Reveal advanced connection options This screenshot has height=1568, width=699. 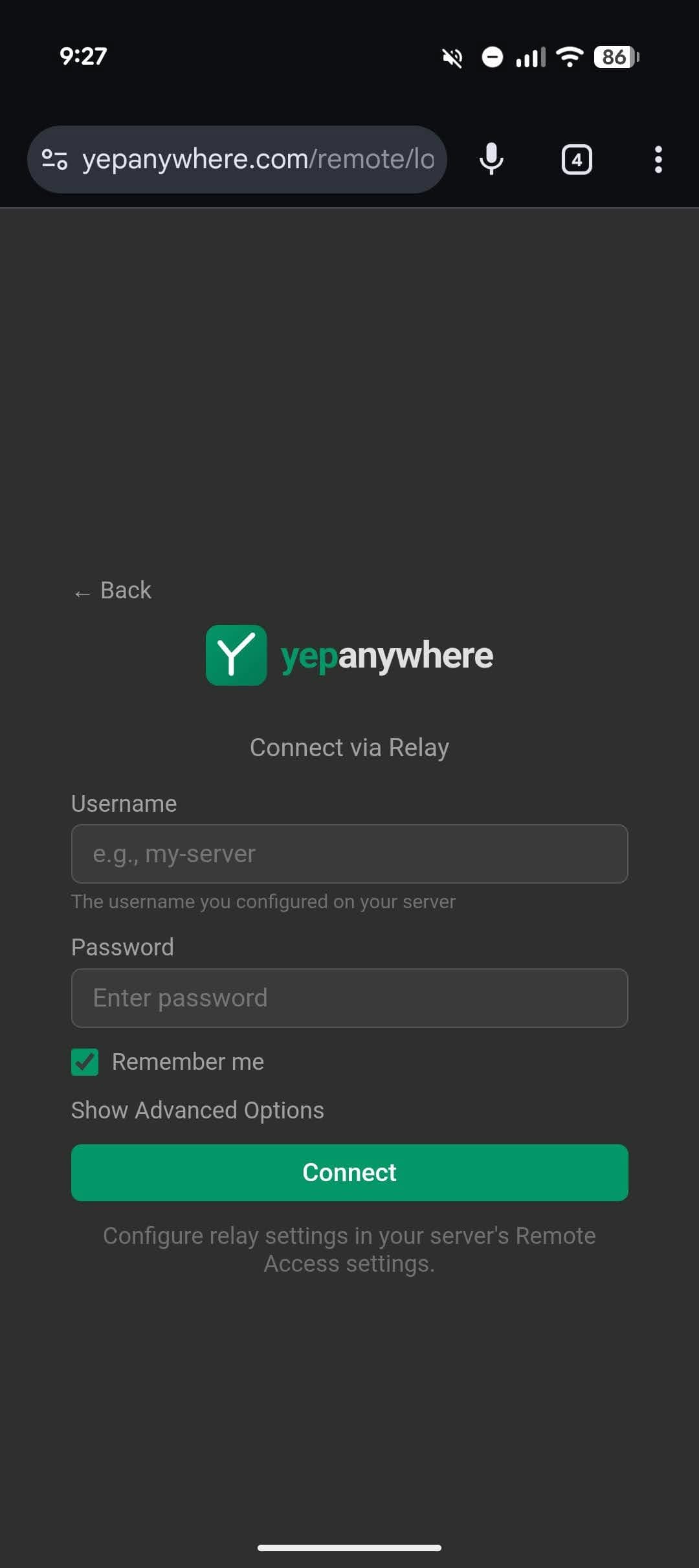click(197, 1109)
